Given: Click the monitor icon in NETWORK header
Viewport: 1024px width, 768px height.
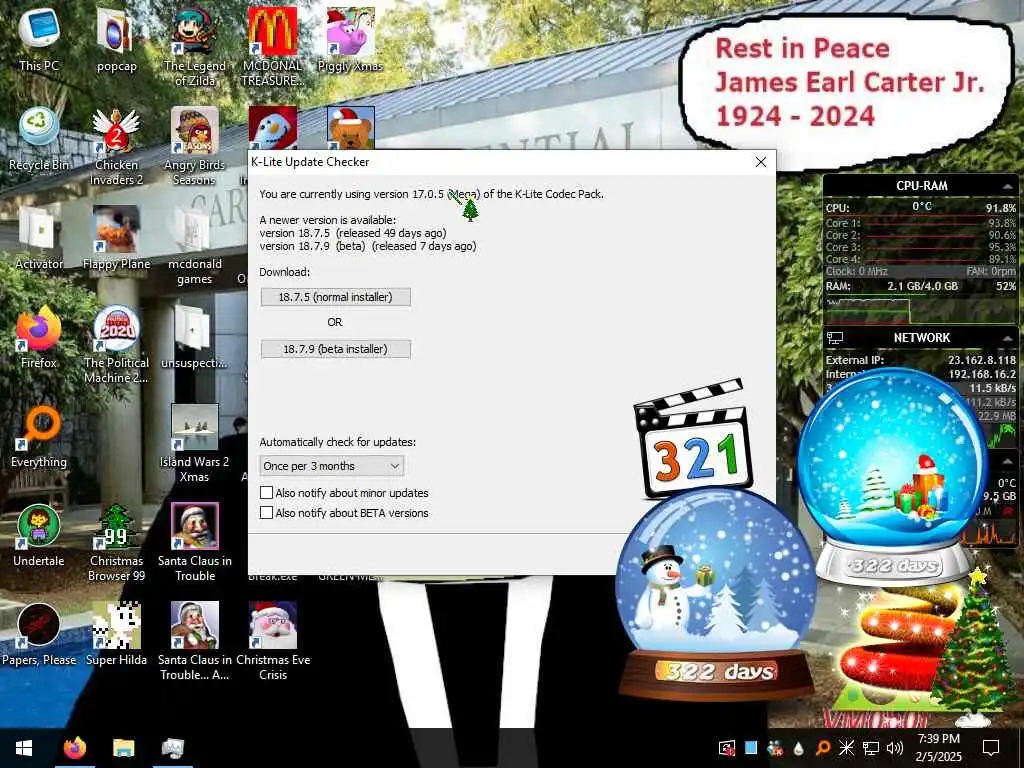Looking at the screenshot, I should point(835,338).
